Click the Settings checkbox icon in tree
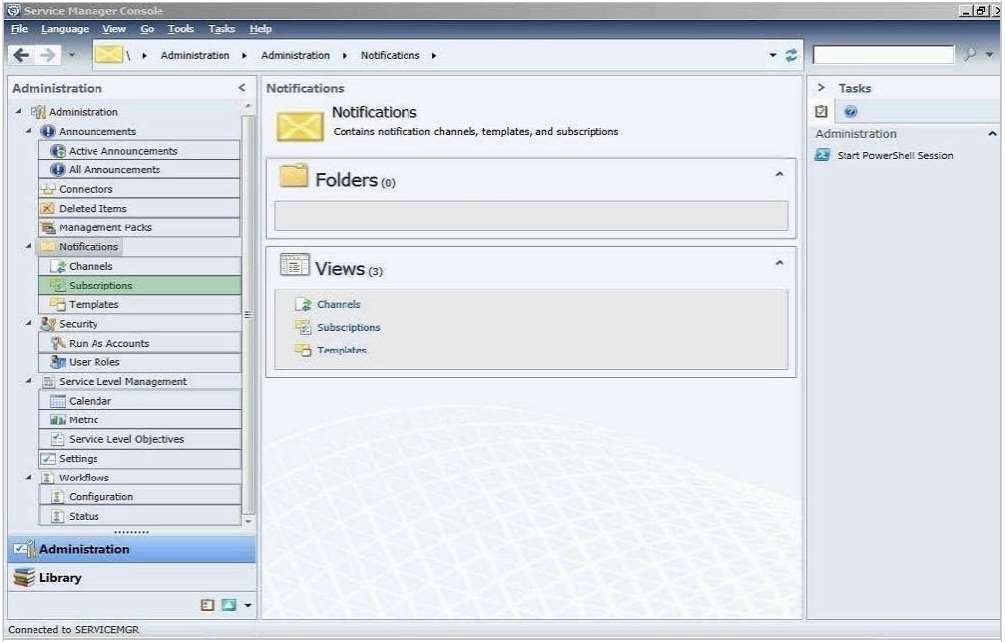The image size is (1006, 642). (47, 459)
